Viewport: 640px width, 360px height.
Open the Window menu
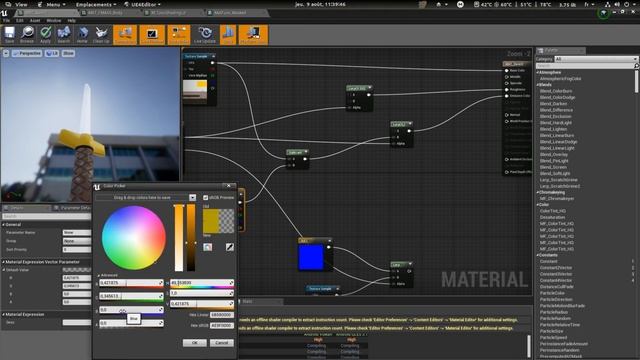[x=53, y=20]
